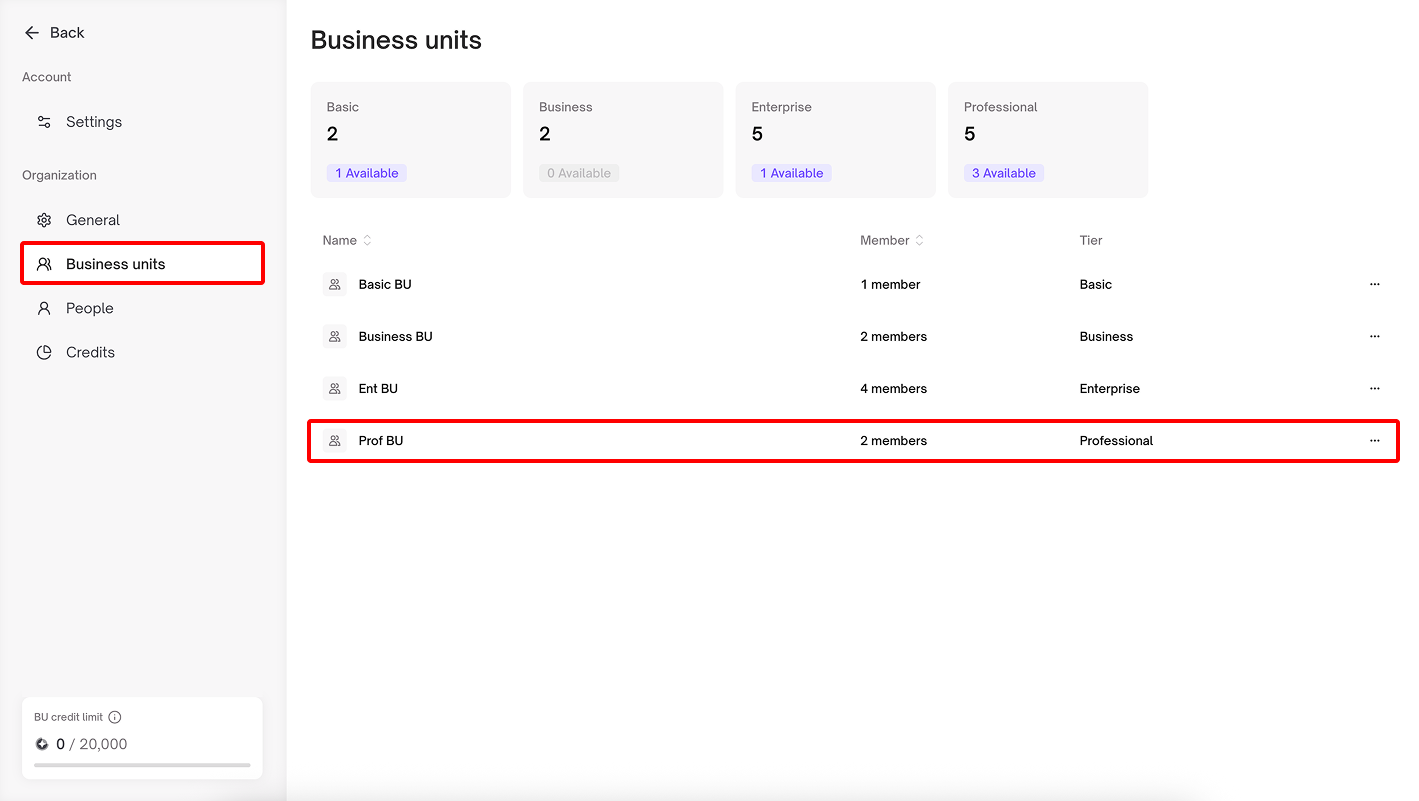Open more options for Business BU
1419x801 pixels.
(x=1374, y=336)
